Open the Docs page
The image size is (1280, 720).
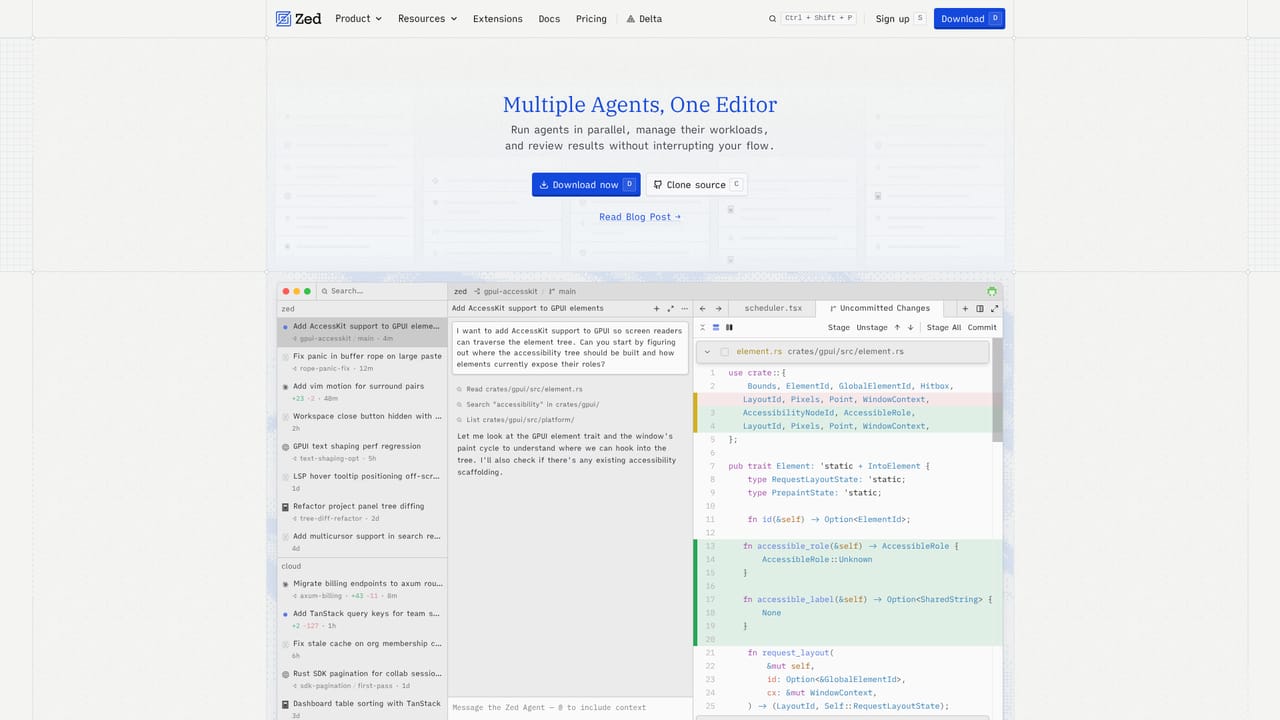pos(549,18)
